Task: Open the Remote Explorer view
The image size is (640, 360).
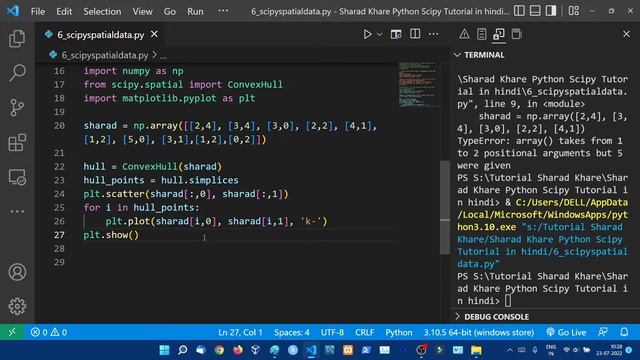Action: point(17,177)
